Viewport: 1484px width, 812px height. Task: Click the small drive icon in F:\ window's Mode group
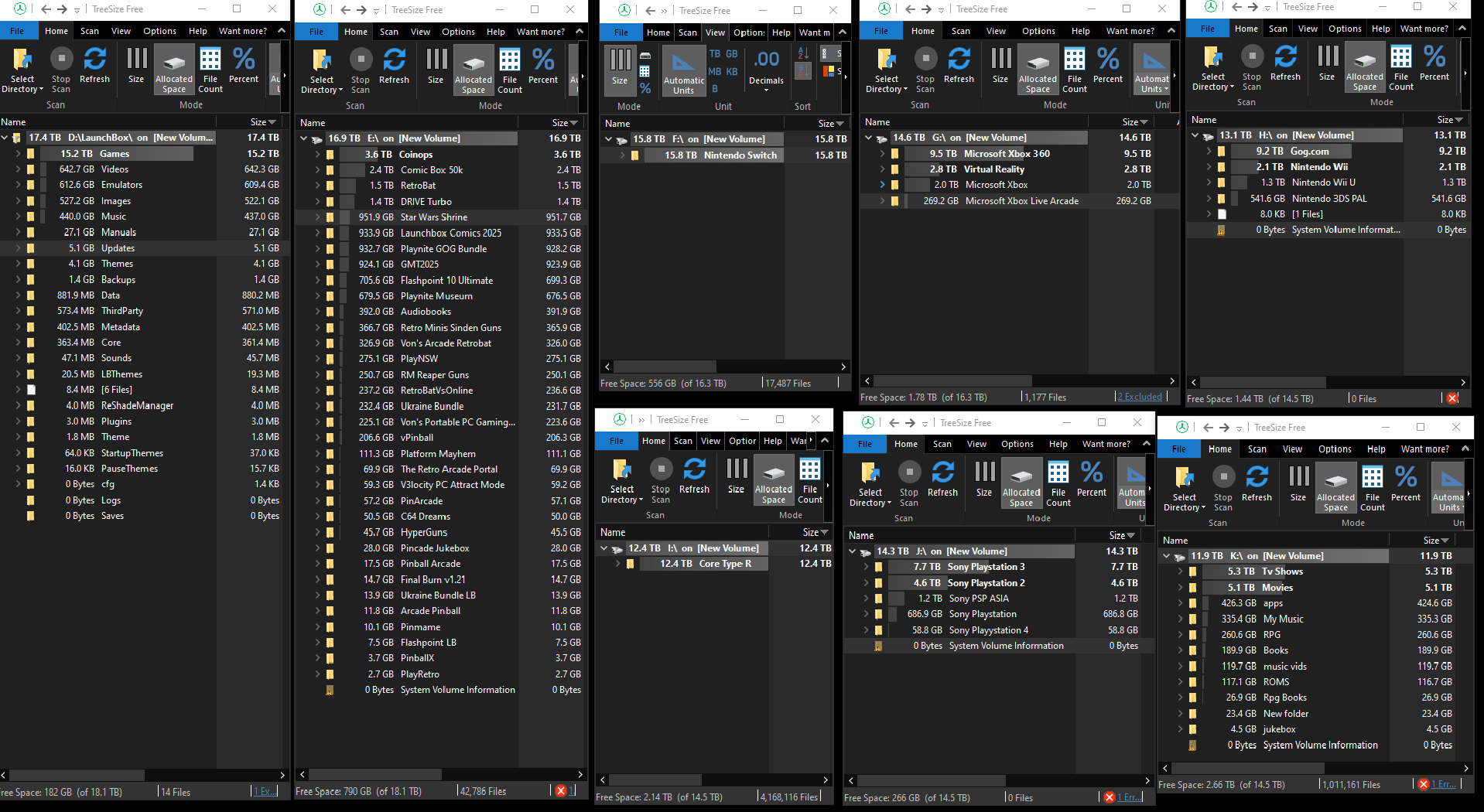tap(645, 56)
